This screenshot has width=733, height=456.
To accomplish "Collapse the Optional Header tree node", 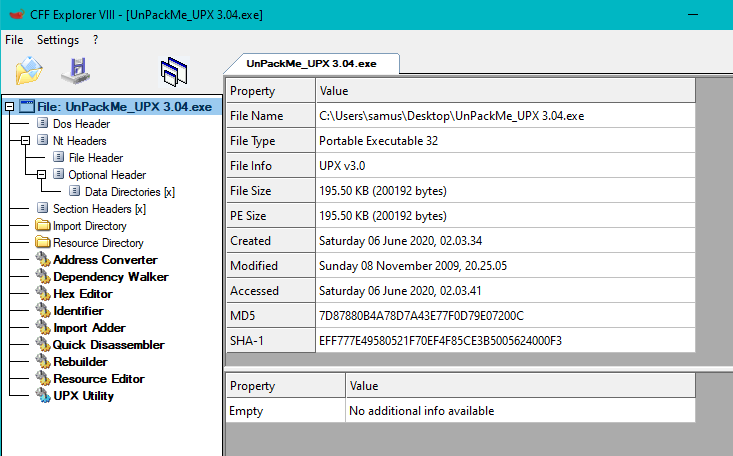I will coord(42,175).
